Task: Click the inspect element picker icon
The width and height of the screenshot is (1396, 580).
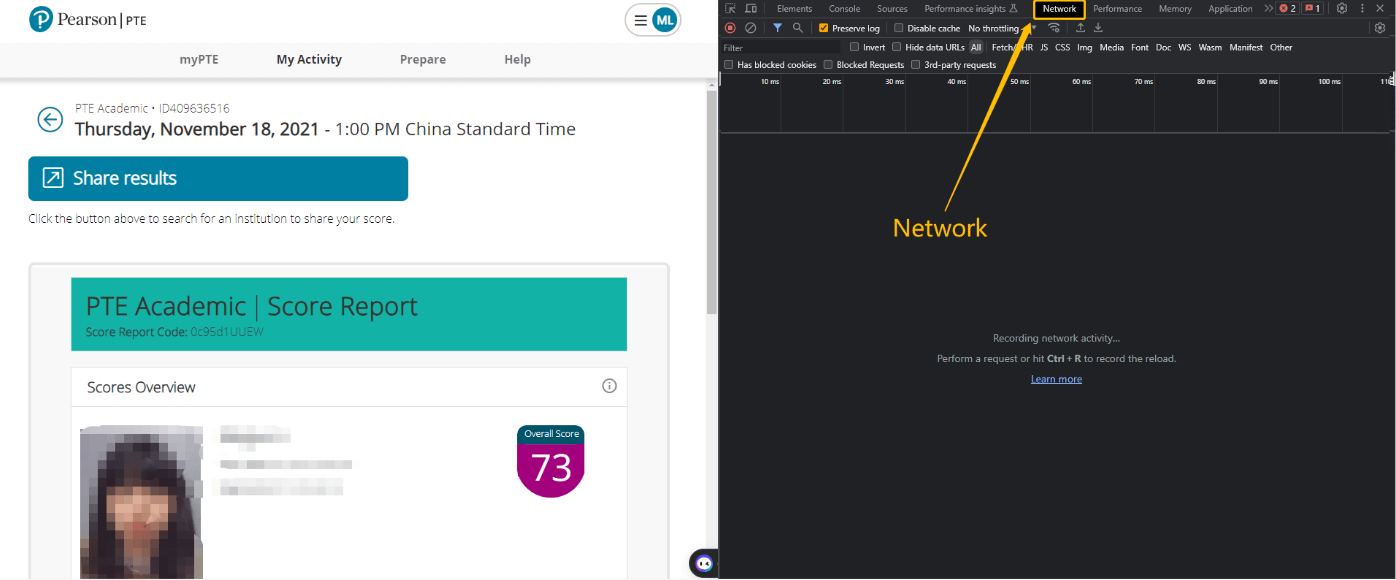Action: (731, 9)
